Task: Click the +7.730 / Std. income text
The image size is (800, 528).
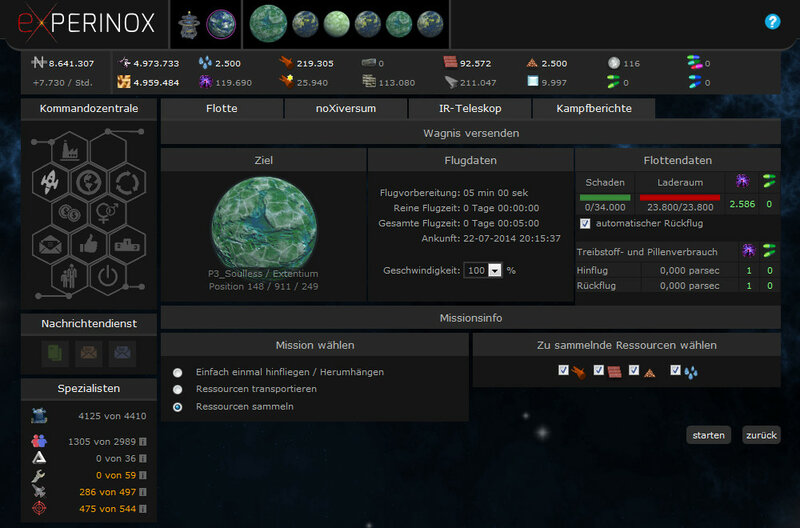Action: (x=63, y=83)
